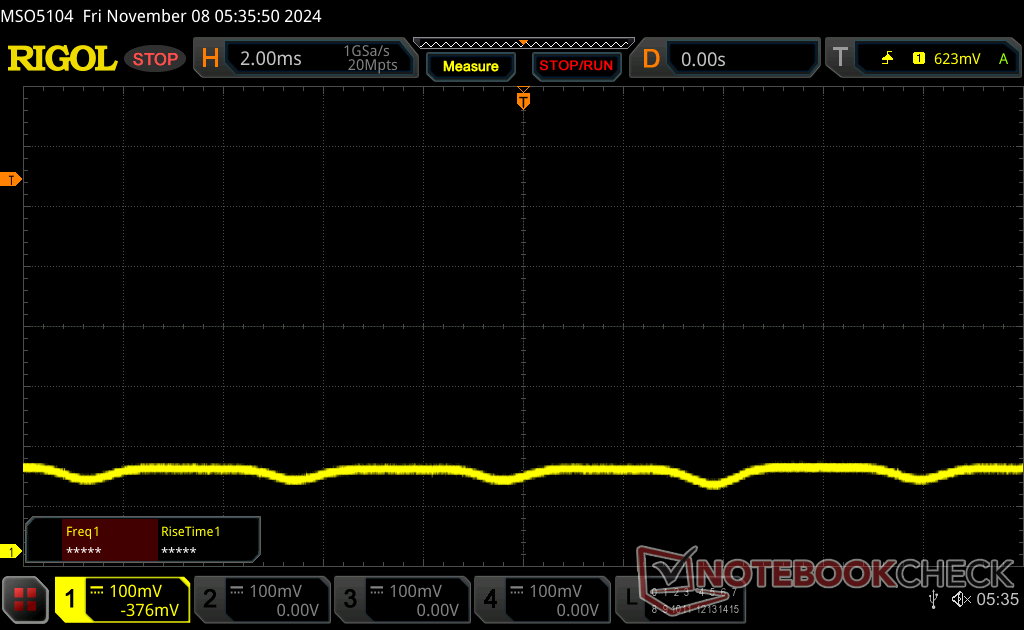Click the STOP run-status indicator
The height and width of the screenshot is (630, 1024).
pos(155,59)
